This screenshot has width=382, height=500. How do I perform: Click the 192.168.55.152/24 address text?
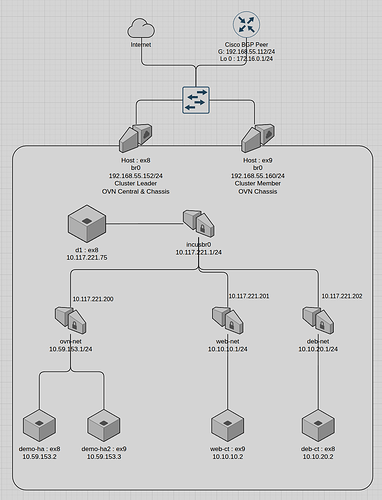pos(136,176)
